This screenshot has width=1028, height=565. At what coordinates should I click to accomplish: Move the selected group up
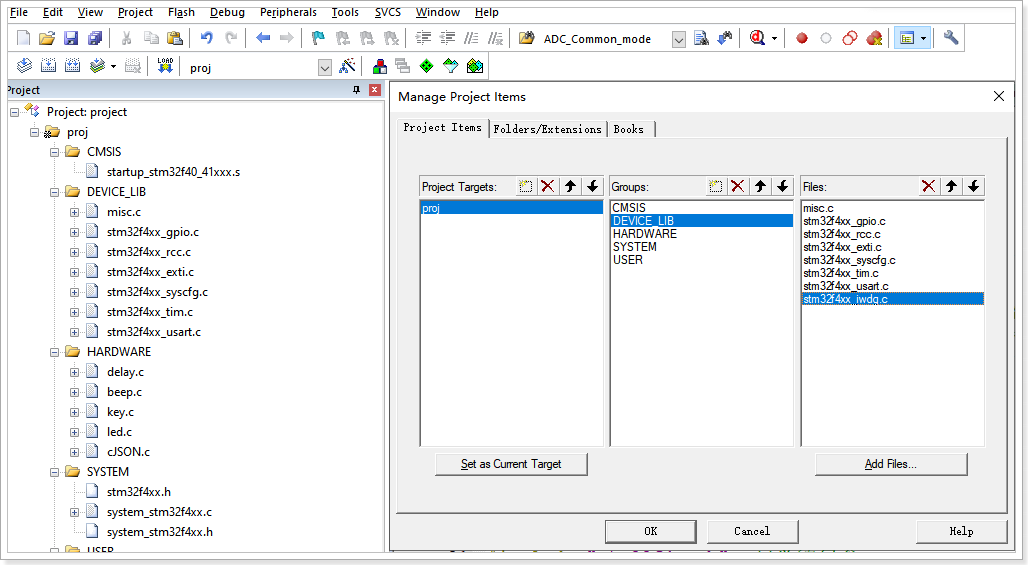click(760, 187)
